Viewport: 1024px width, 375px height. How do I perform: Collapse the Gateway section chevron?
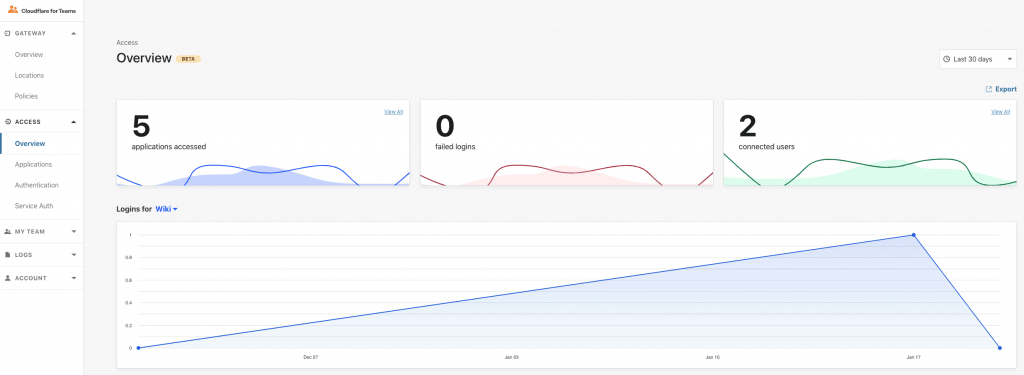[x=74, y=33]
